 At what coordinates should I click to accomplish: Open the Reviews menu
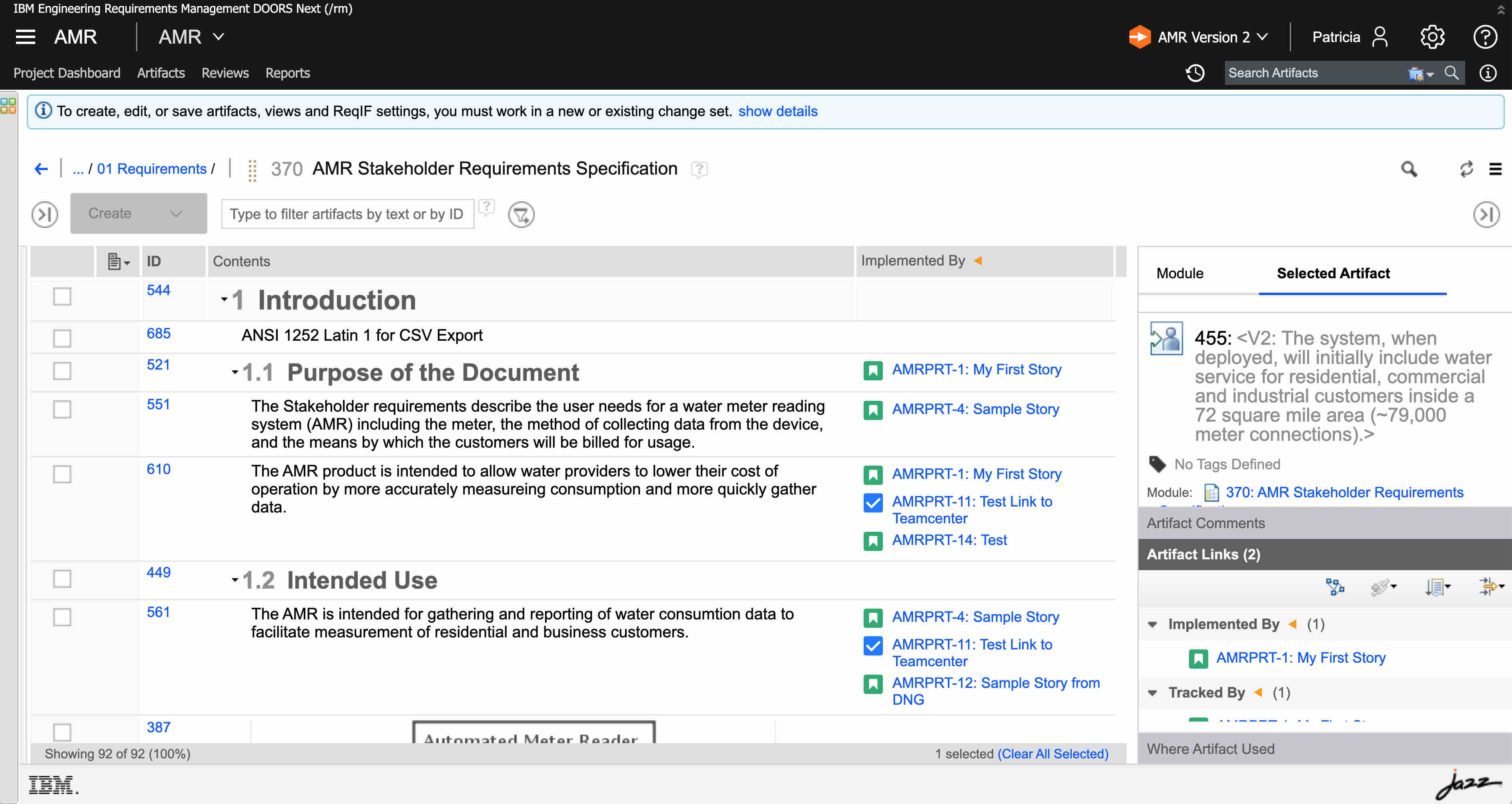pyautogui.click(x=225, y=73)
